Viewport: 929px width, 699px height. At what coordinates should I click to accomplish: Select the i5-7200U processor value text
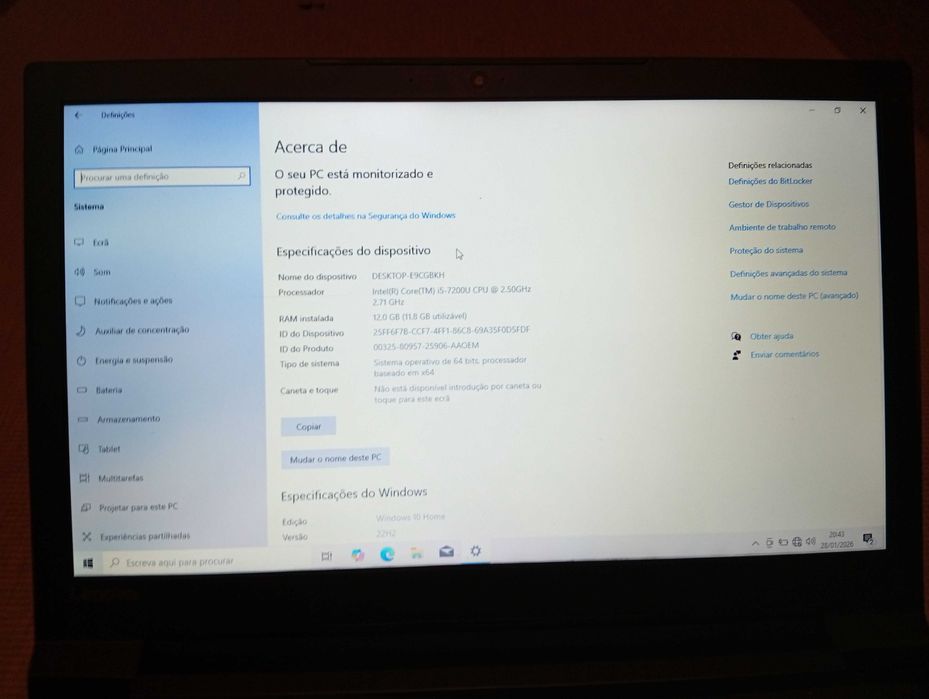pos(451,296)
